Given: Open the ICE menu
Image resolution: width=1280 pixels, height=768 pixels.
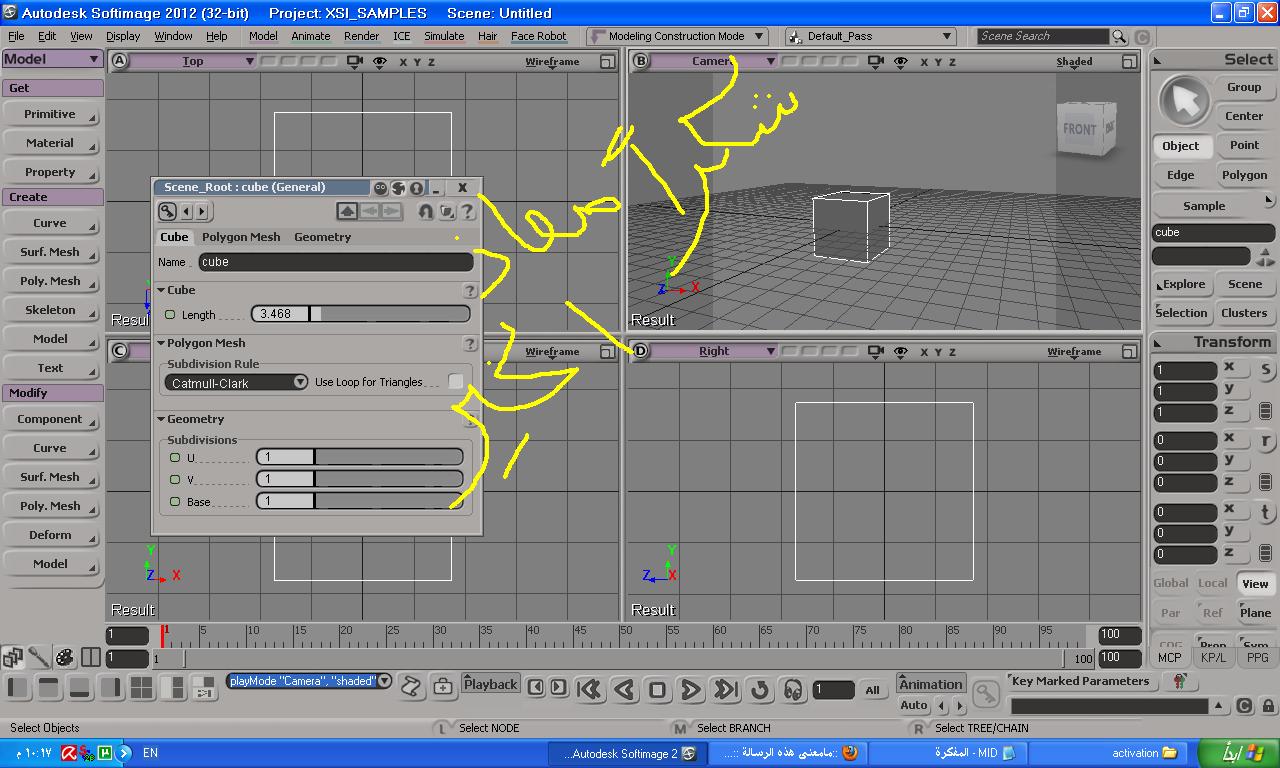Looking at the screenshot, I should pyautogui.click(x=401, y=36).
